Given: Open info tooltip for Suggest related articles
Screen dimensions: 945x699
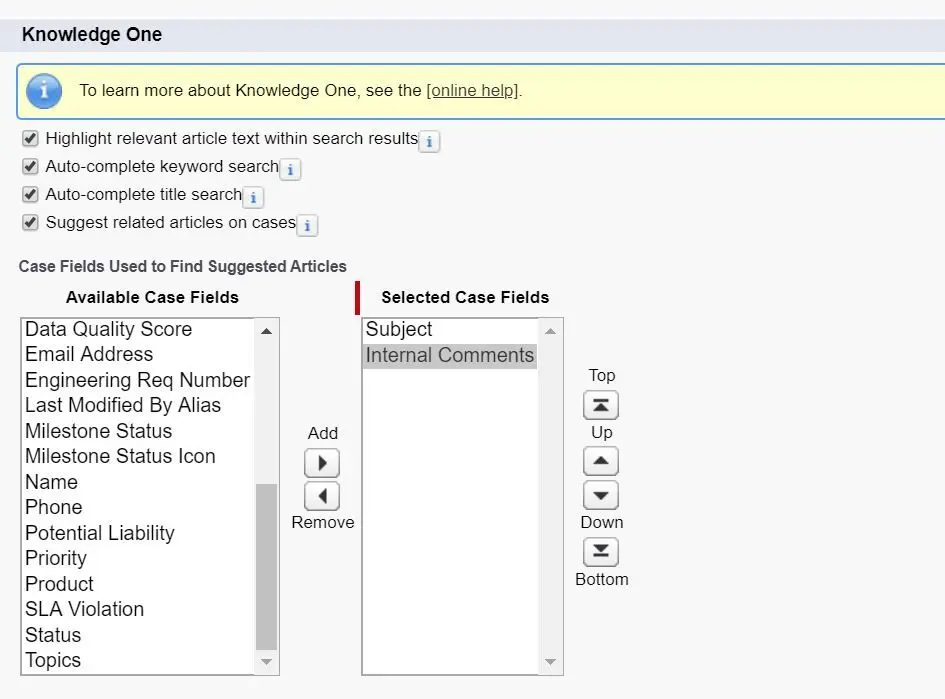Looking at the screenshot, I should point(307,226).
